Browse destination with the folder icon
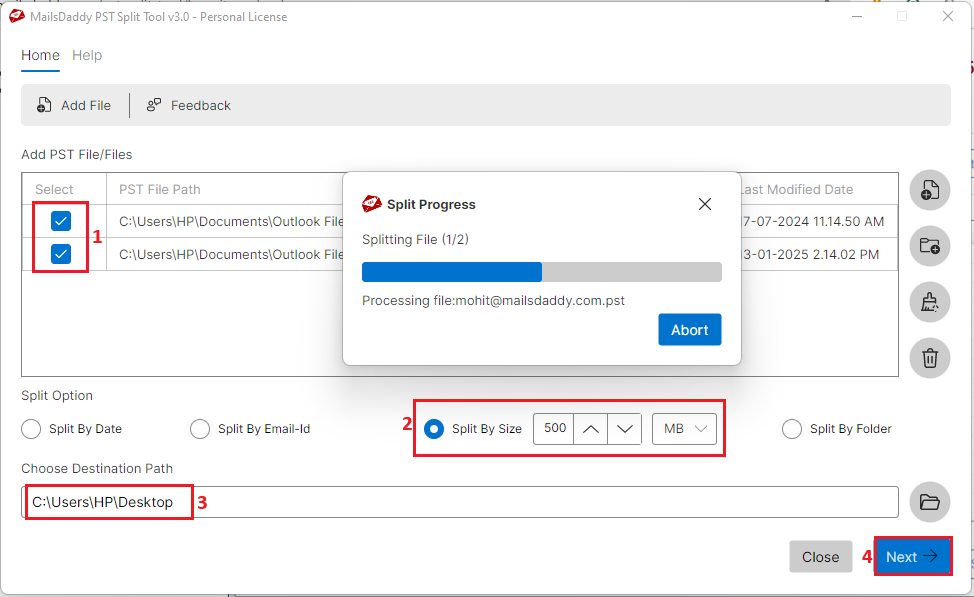The height and width of the screenshot is (597, 974). click(x=930, y=502)
